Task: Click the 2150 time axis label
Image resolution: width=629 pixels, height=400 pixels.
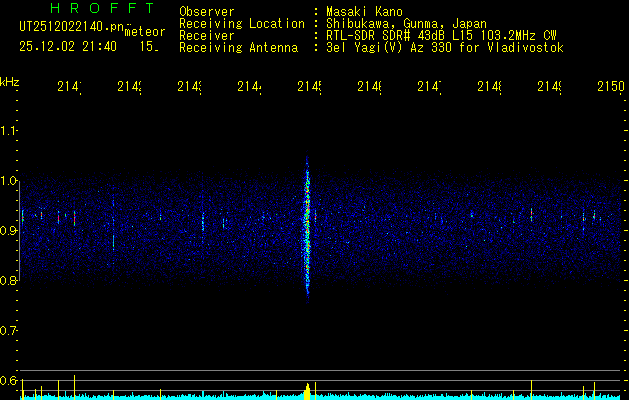Action: pos(611,86)
